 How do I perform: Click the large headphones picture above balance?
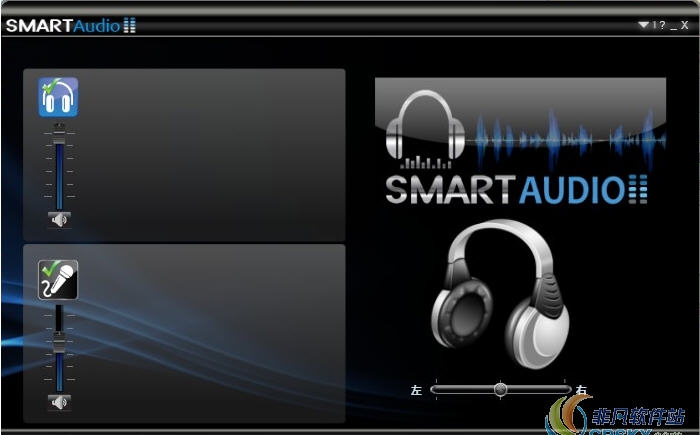tap(500, 294)
